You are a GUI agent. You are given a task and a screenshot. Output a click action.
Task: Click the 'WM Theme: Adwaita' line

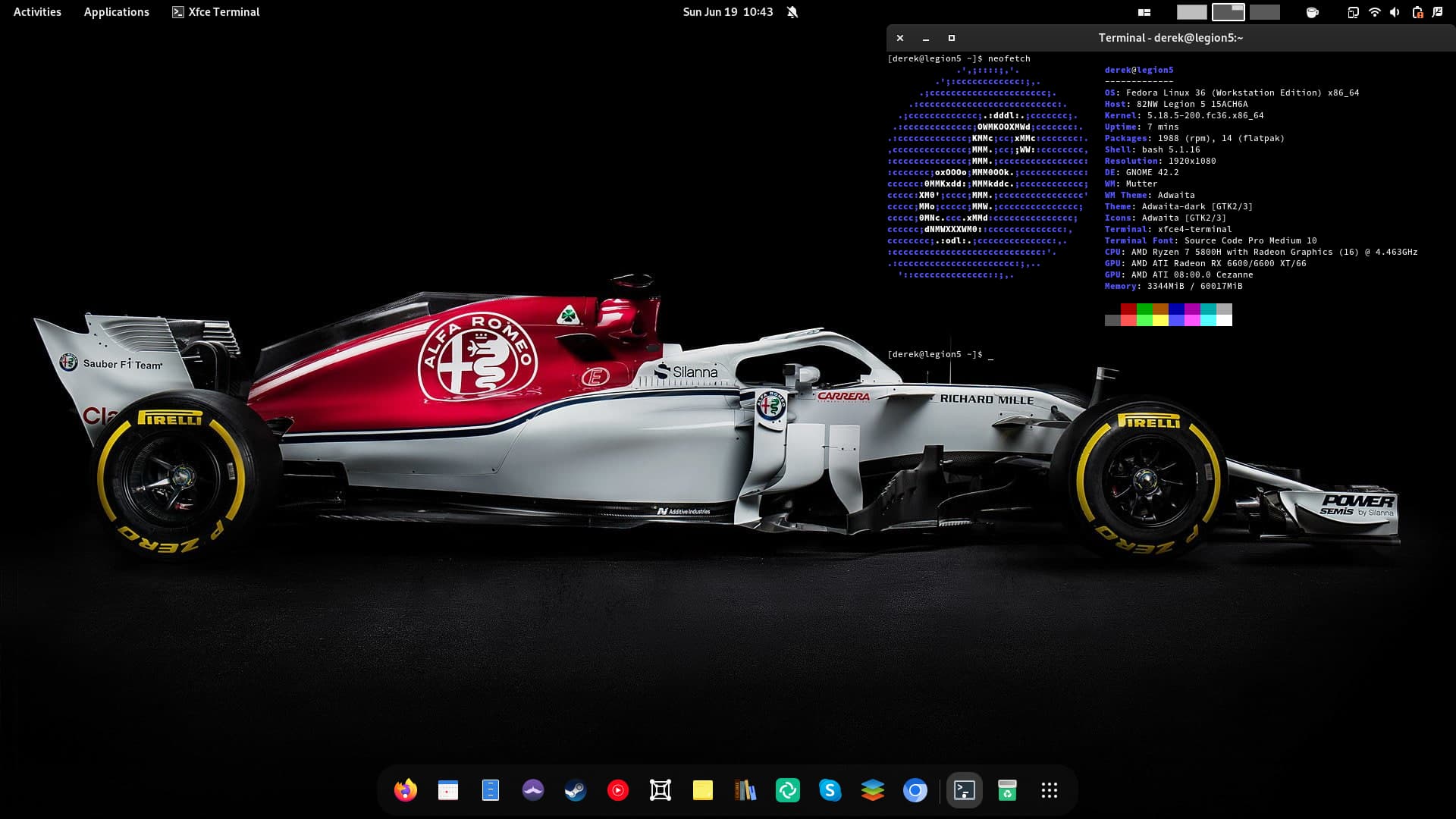coord(1150,195)
